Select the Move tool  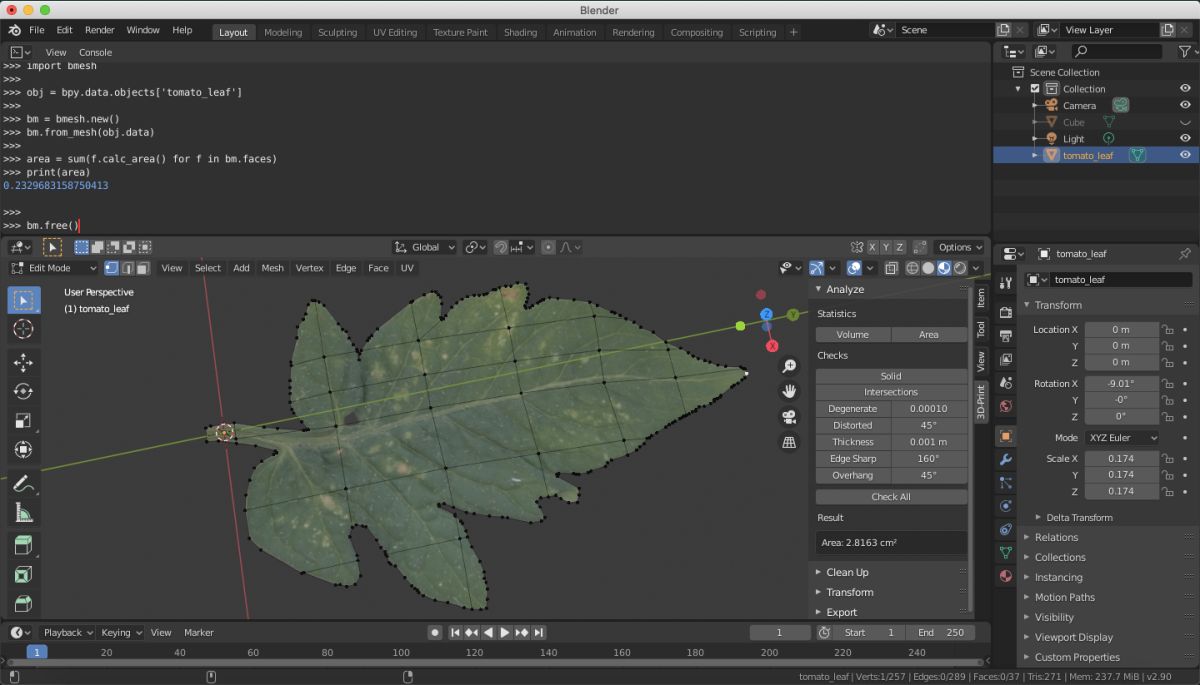coord(24,363)
